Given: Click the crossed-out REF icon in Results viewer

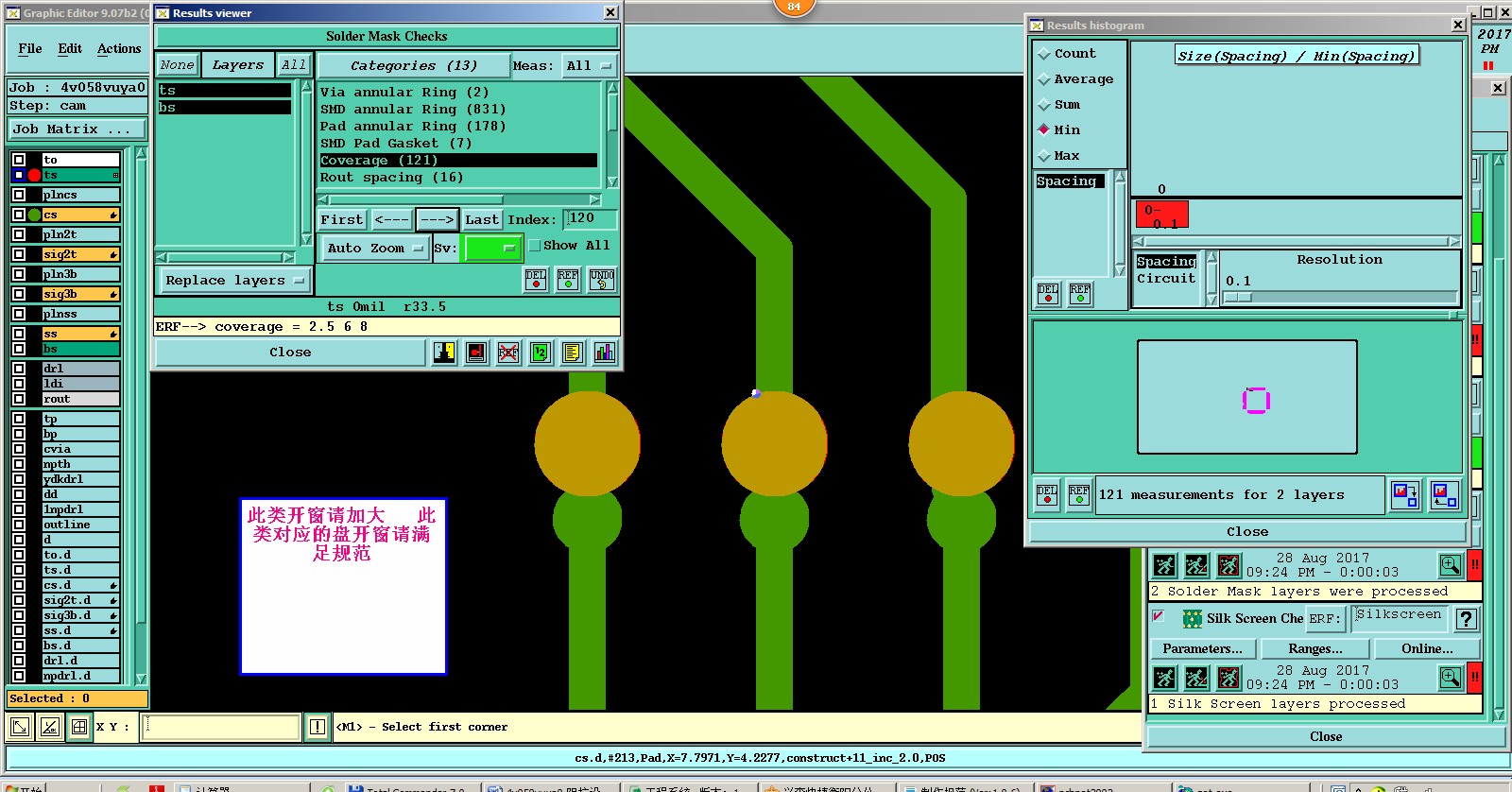Looking at the screenshot, I should click(x=508, y=353).
